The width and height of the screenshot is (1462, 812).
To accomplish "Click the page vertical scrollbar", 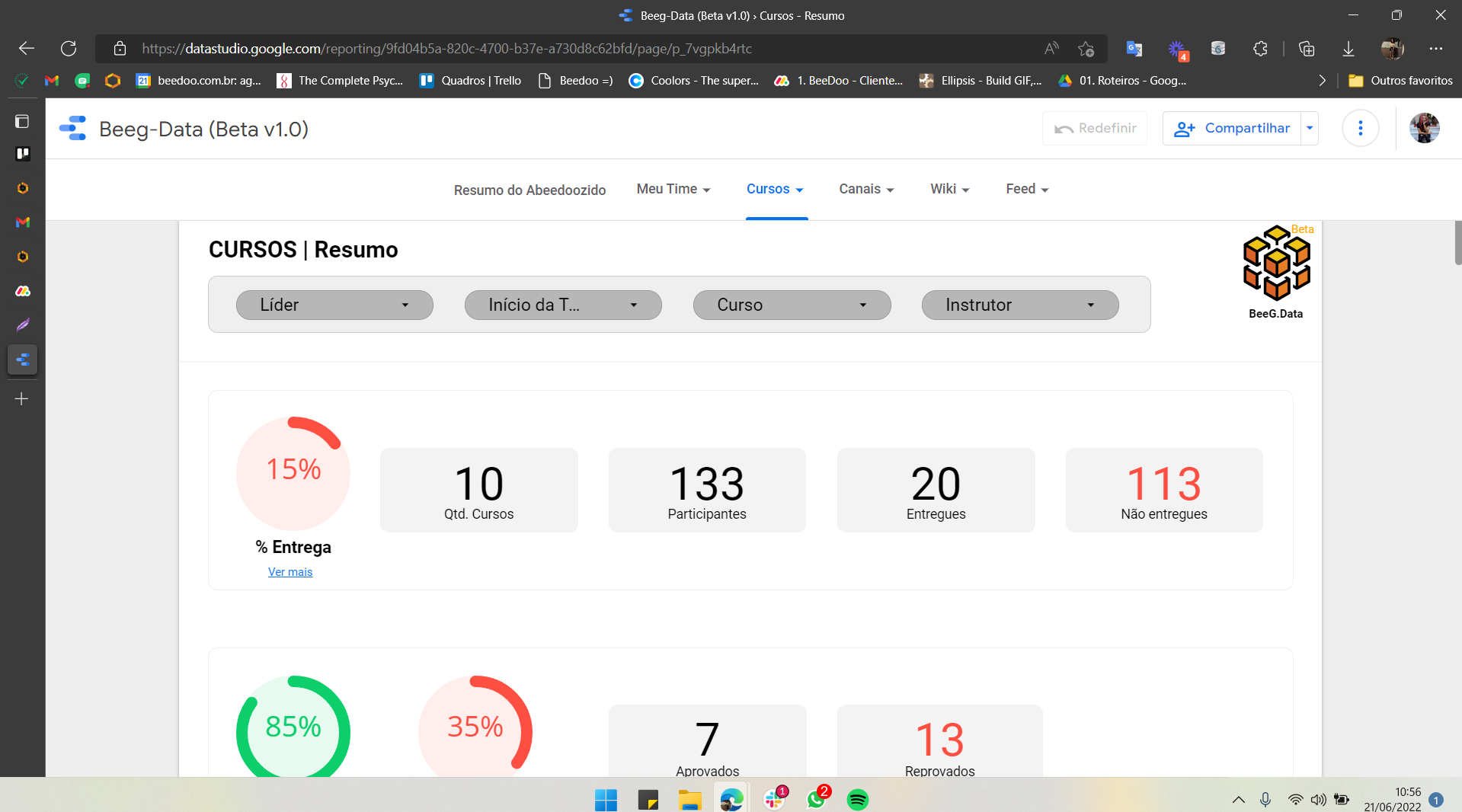I will point(1457,244).
